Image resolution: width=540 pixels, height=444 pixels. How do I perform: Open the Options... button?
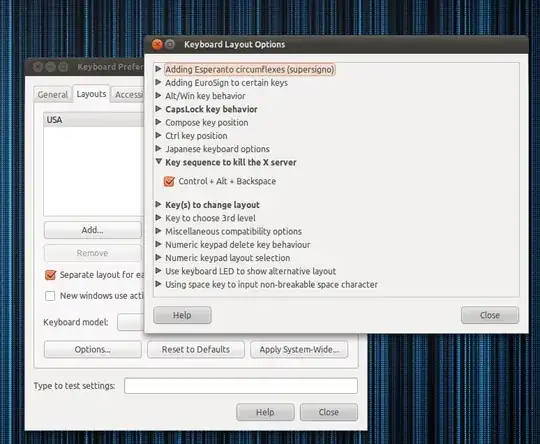pyautogui.click(x=93, y=349)
